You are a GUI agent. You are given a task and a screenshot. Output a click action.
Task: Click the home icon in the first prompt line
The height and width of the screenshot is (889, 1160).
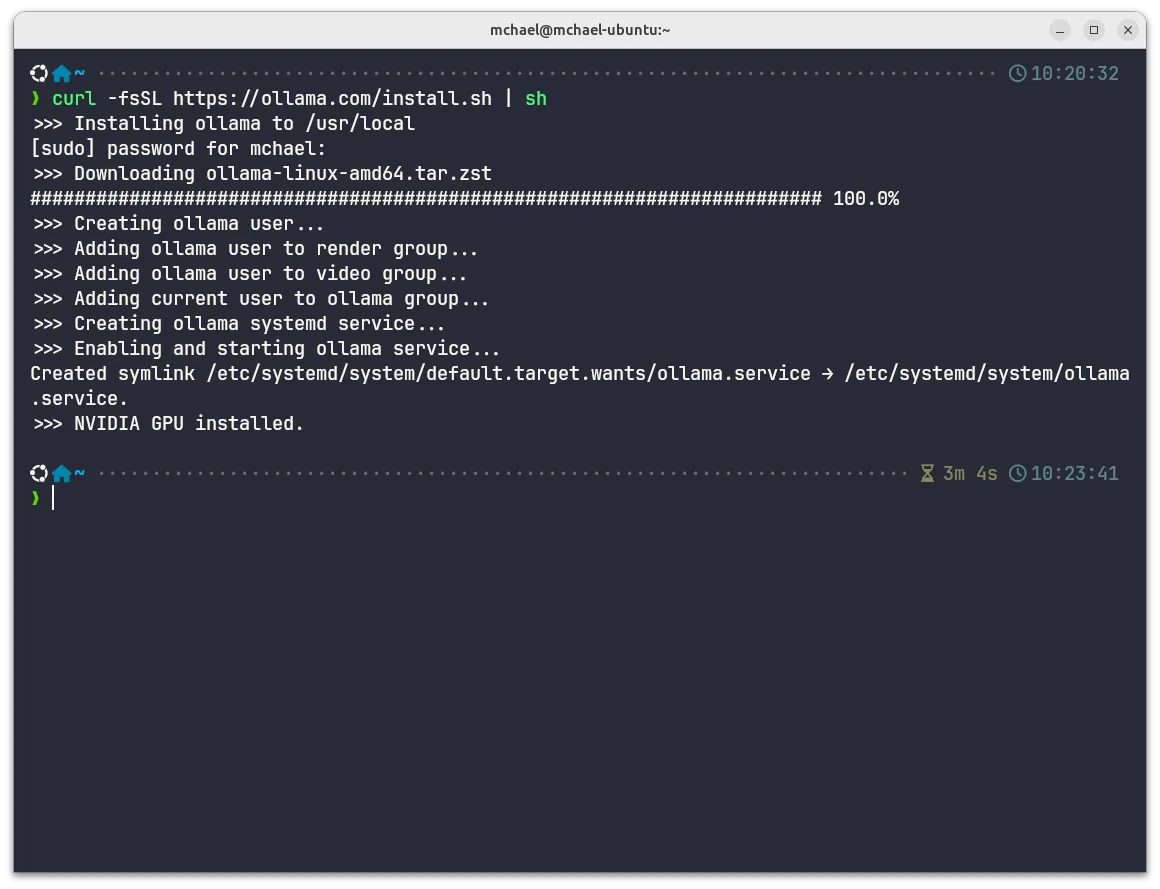(x=62, y=73)
